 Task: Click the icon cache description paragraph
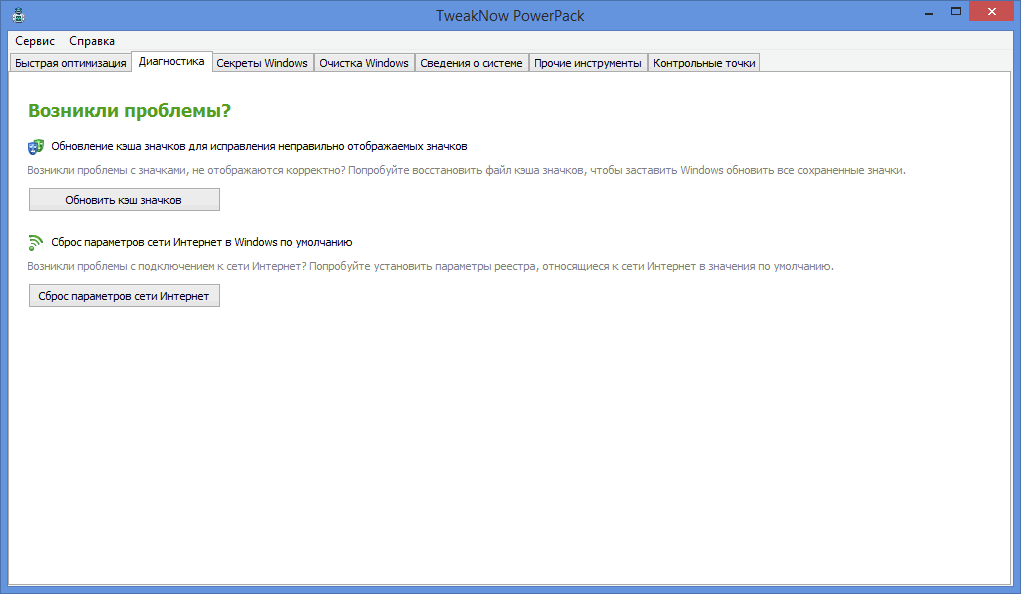tap(466, 171)
